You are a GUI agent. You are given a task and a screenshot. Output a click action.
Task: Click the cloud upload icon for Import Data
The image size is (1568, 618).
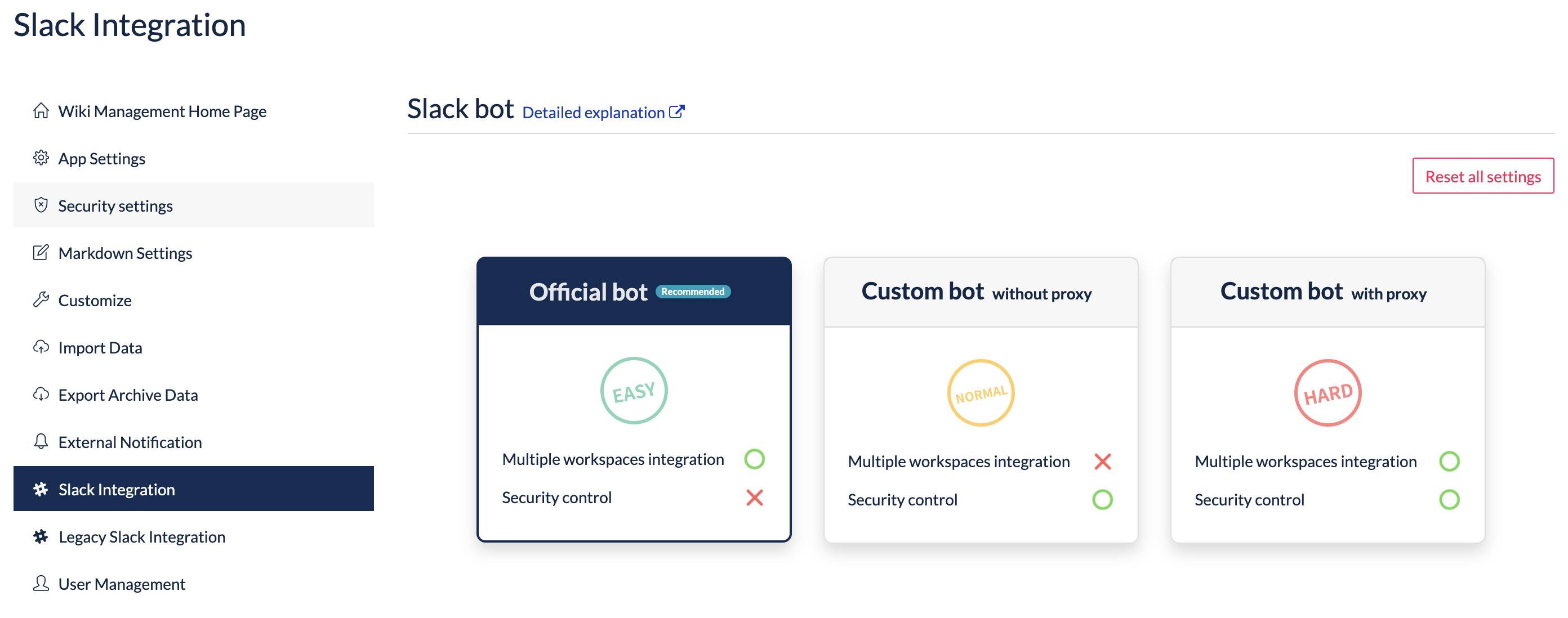[41, 347]
